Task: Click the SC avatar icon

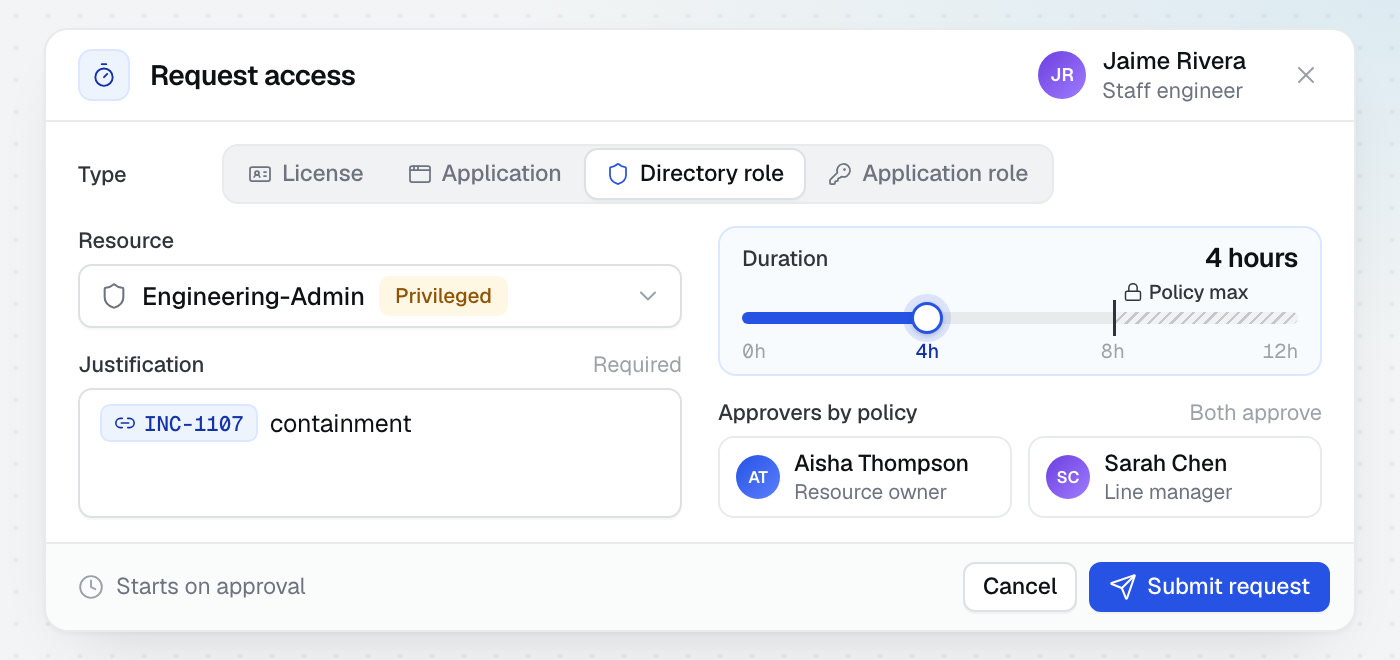Action: [x=1068, y=477]
